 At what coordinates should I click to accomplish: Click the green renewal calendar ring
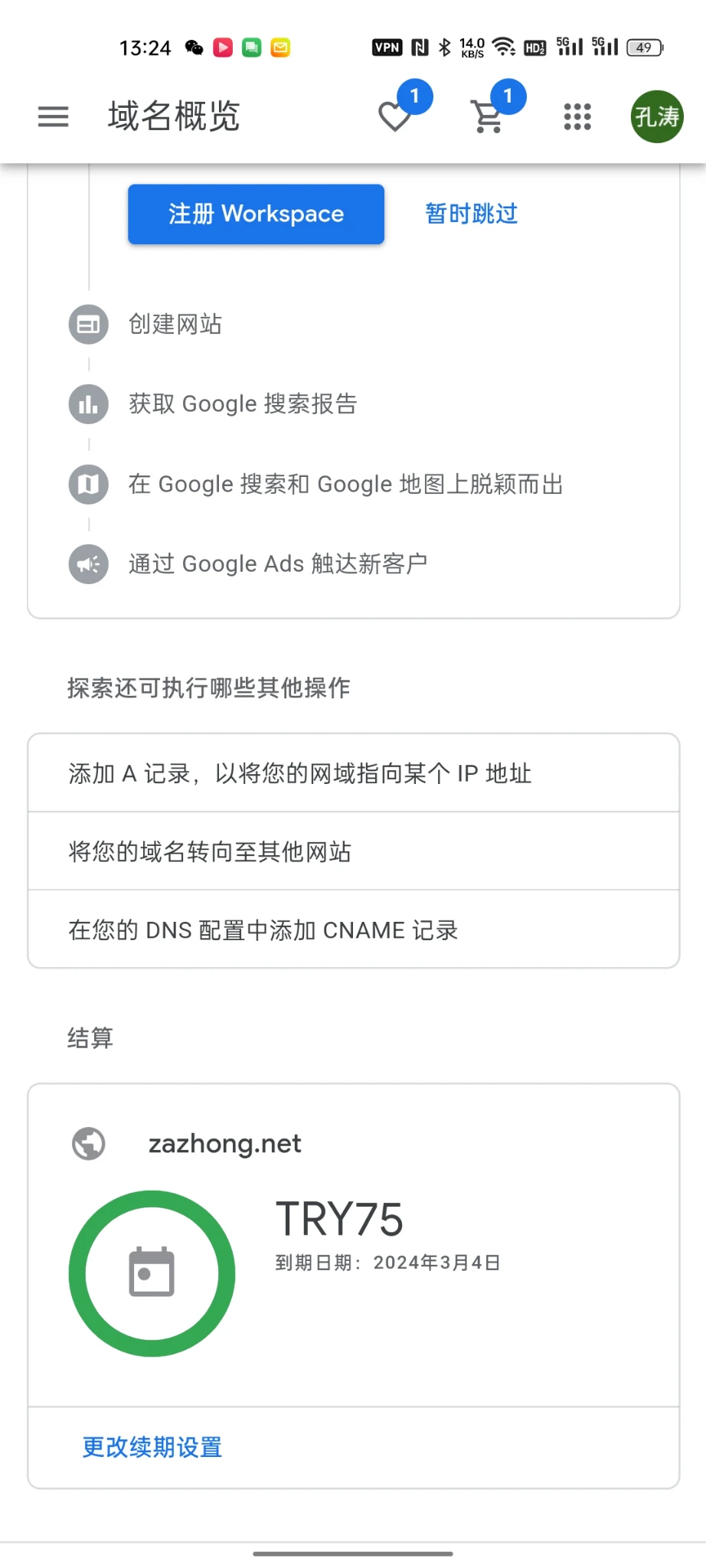tap(152, 1273)
